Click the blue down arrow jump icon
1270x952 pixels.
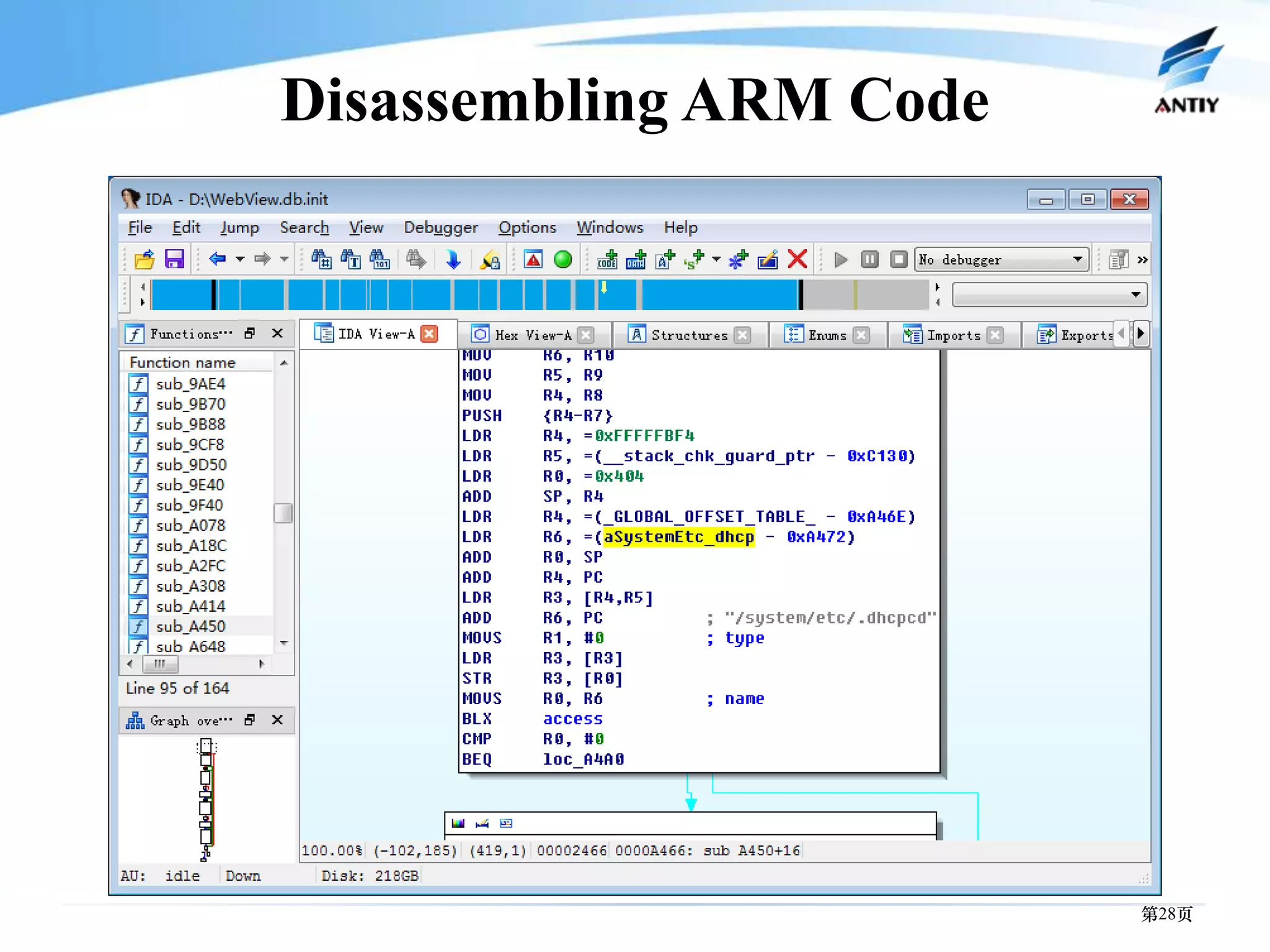coord(453,259)
